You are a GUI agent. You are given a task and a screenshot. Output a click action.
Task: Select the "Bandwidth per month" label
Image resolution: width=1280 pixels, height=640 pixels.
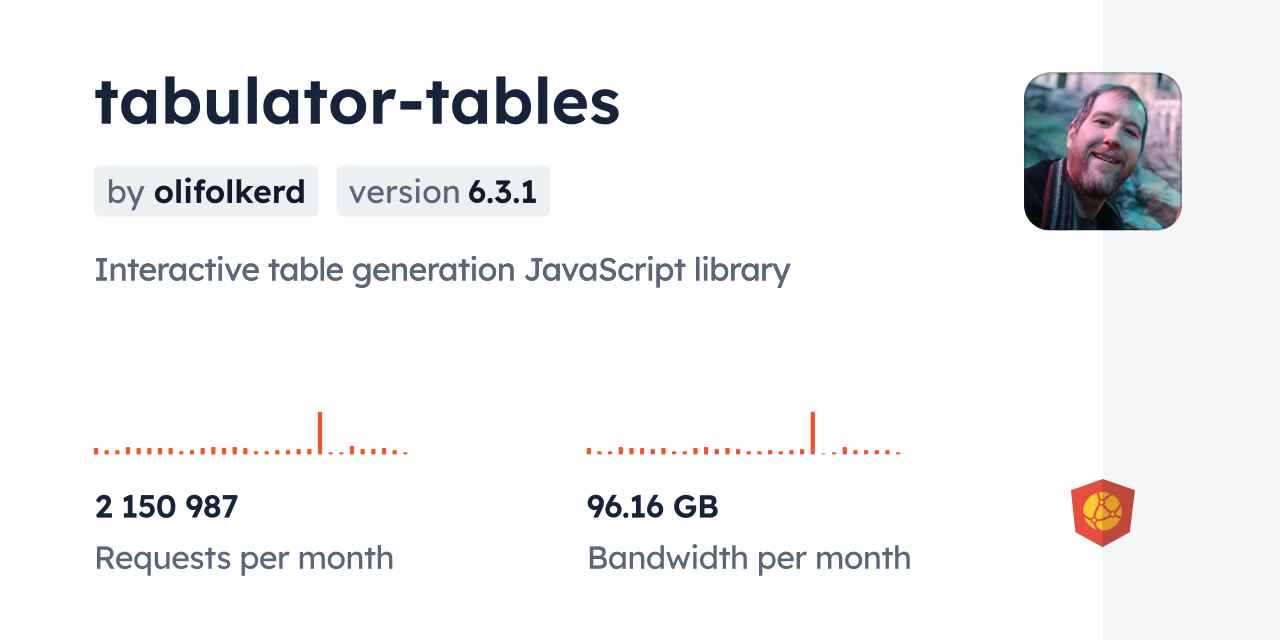[x=749, y=558]
